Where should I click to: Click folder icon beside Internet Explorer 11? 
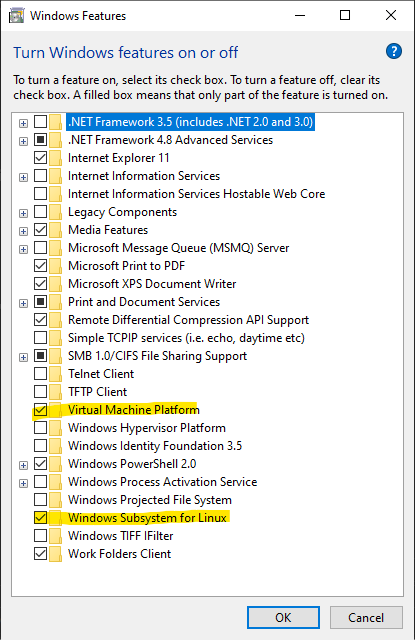(x=55, y=158)
